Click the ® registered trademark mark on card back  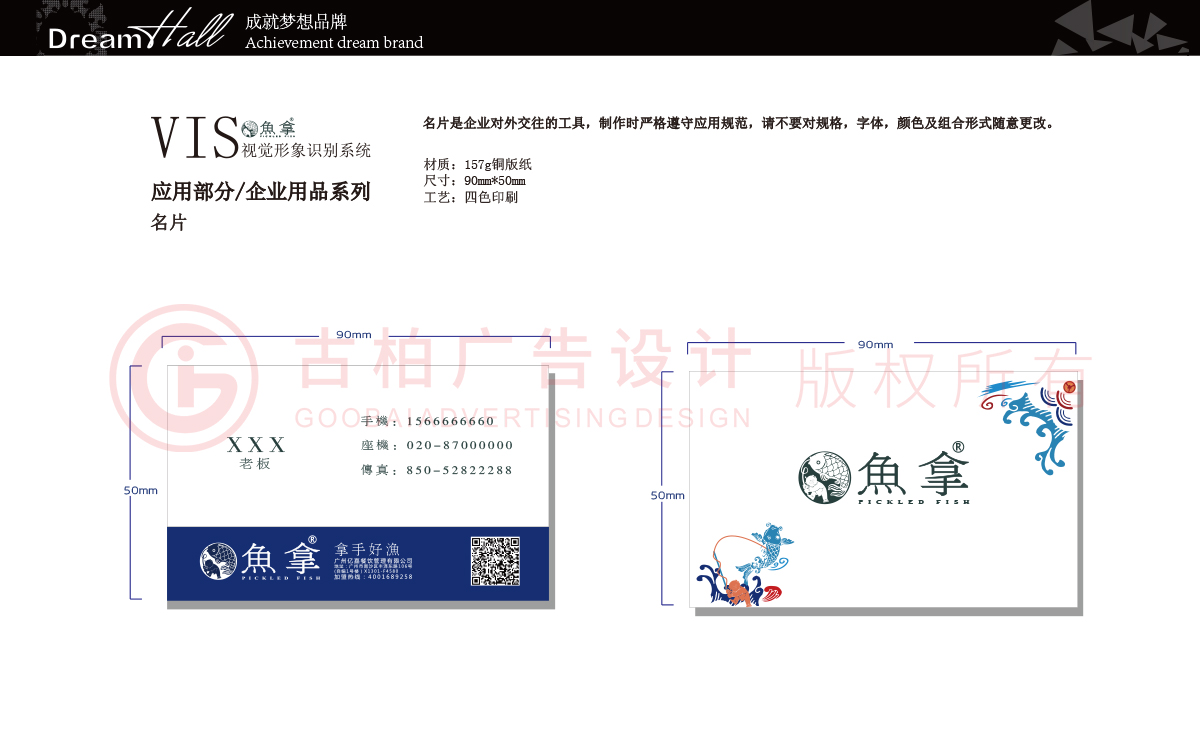point(958,446)
